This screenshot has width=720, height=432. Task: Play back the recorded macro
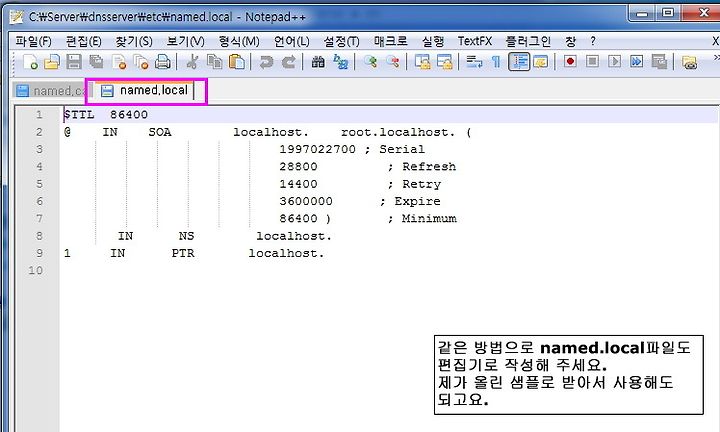click(x=614, y=62)
